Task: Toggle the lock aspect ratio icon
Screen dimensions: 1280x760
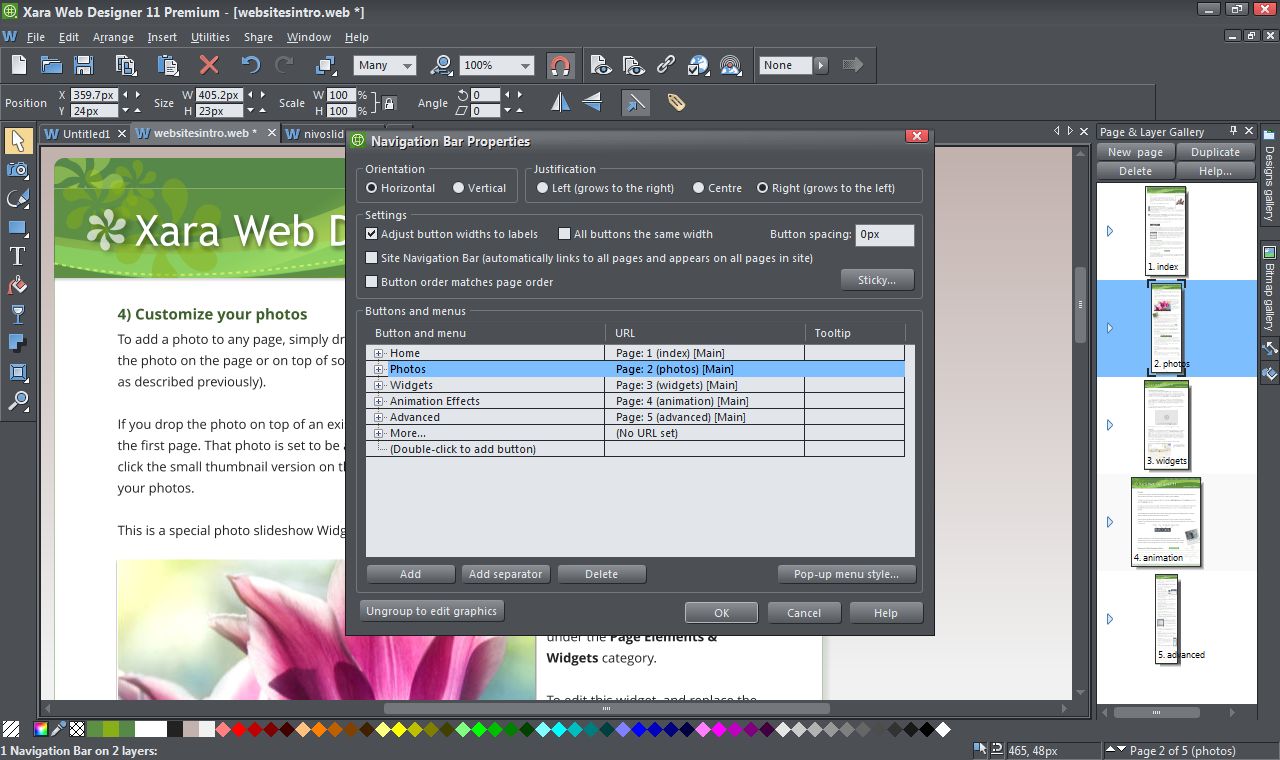Action: [389, 102]
